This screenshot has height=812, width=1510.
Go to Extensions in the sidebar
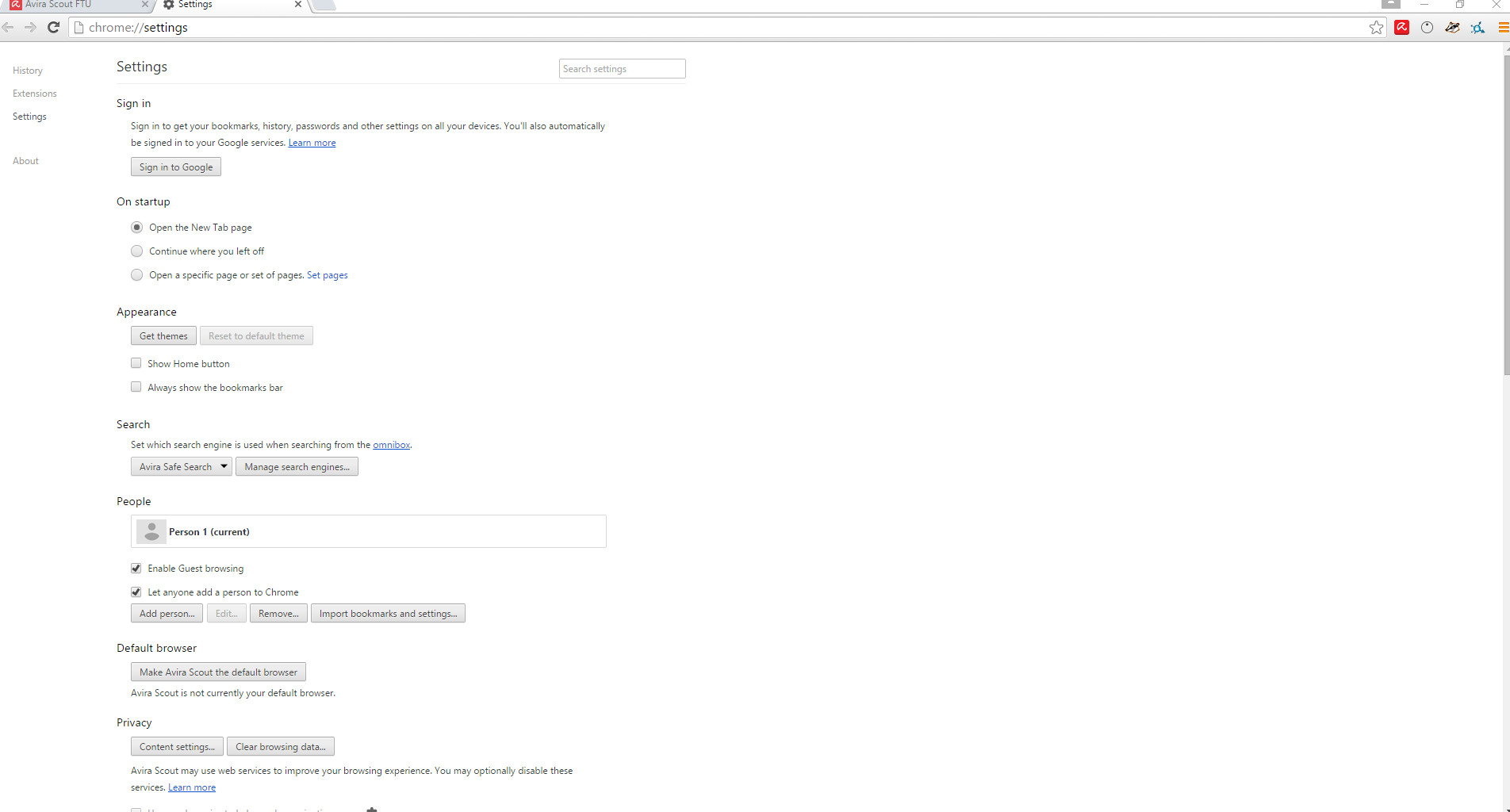35,94
